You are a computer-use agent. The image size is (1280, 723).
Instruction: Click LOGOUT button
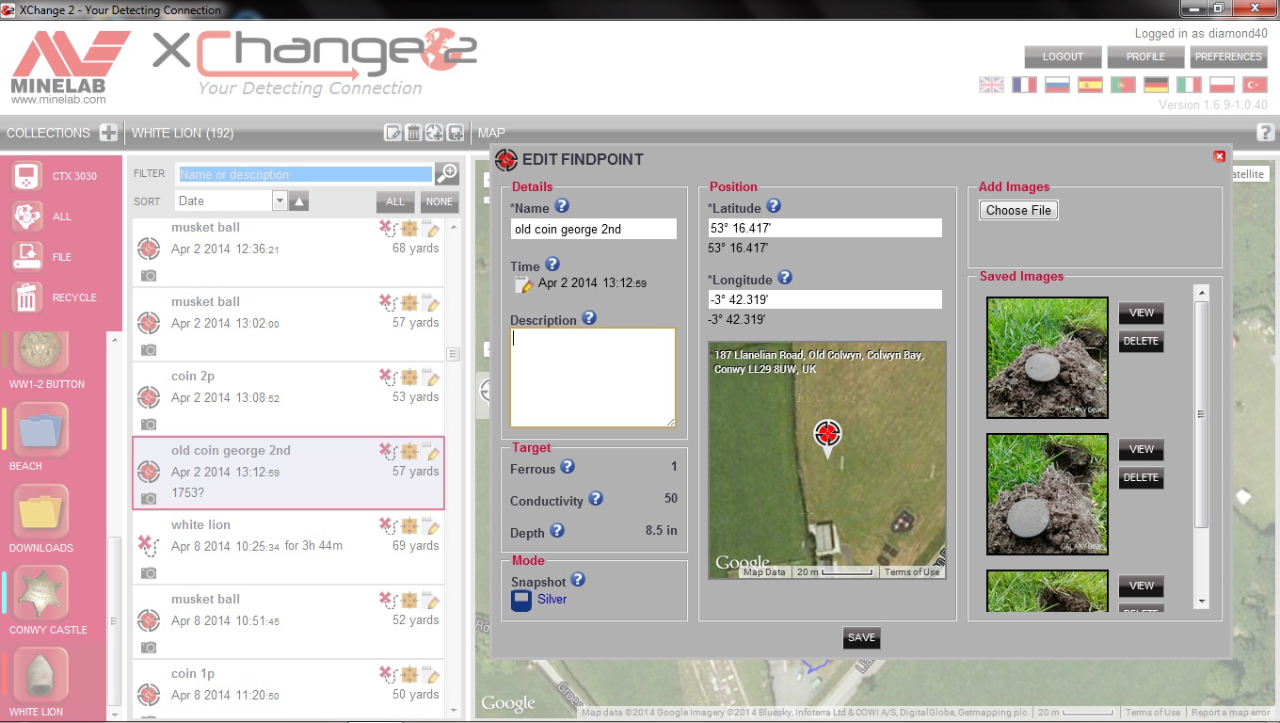[1063, 57]
